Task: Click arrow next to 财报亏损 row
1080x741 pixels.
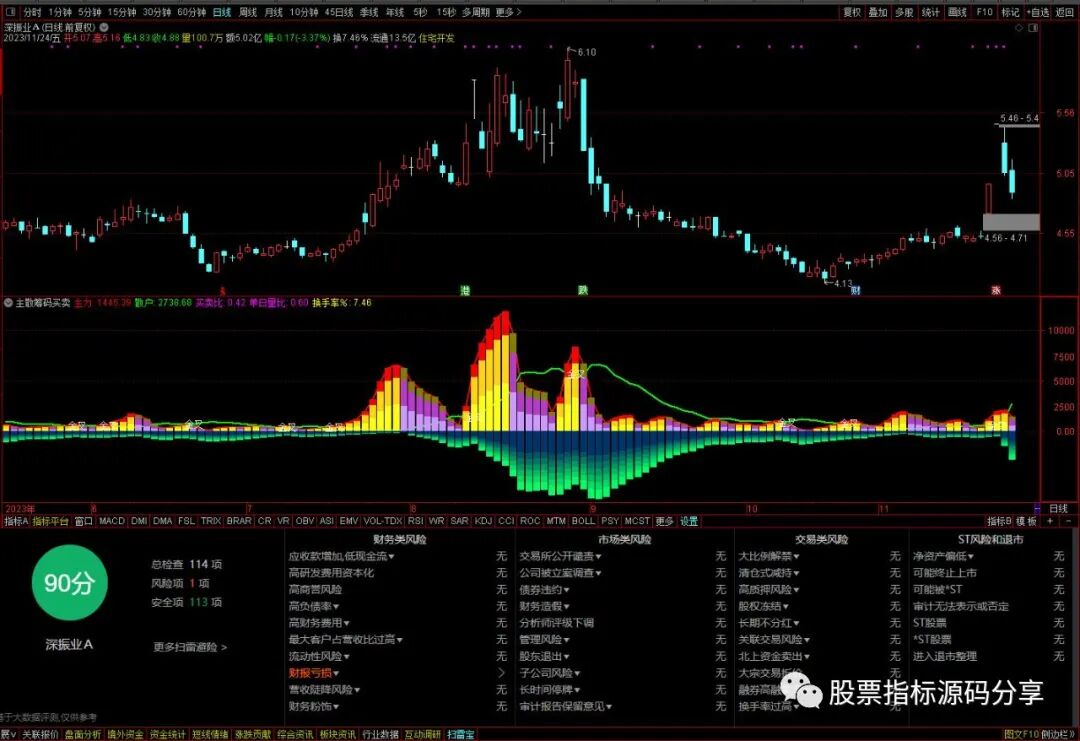Action: 501,674
